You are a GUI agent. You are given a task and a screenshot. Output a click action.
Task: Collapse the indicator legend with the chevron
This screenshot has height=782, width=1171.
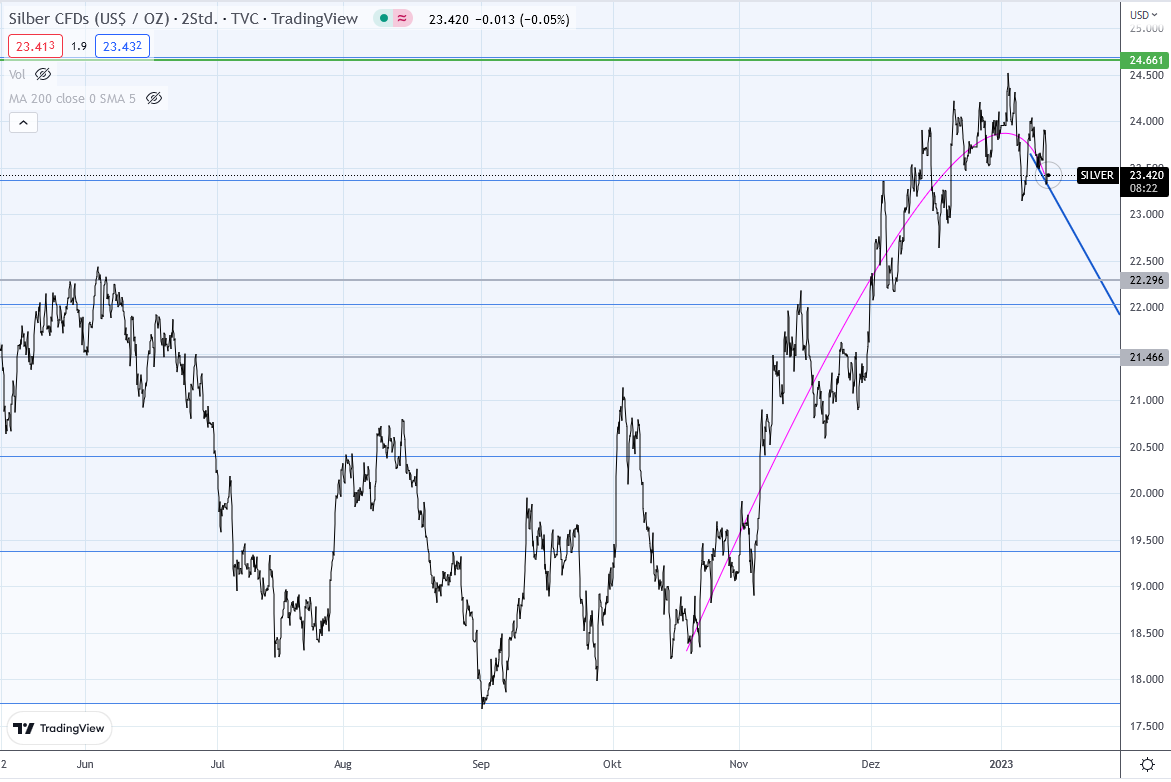click(23, 122)
